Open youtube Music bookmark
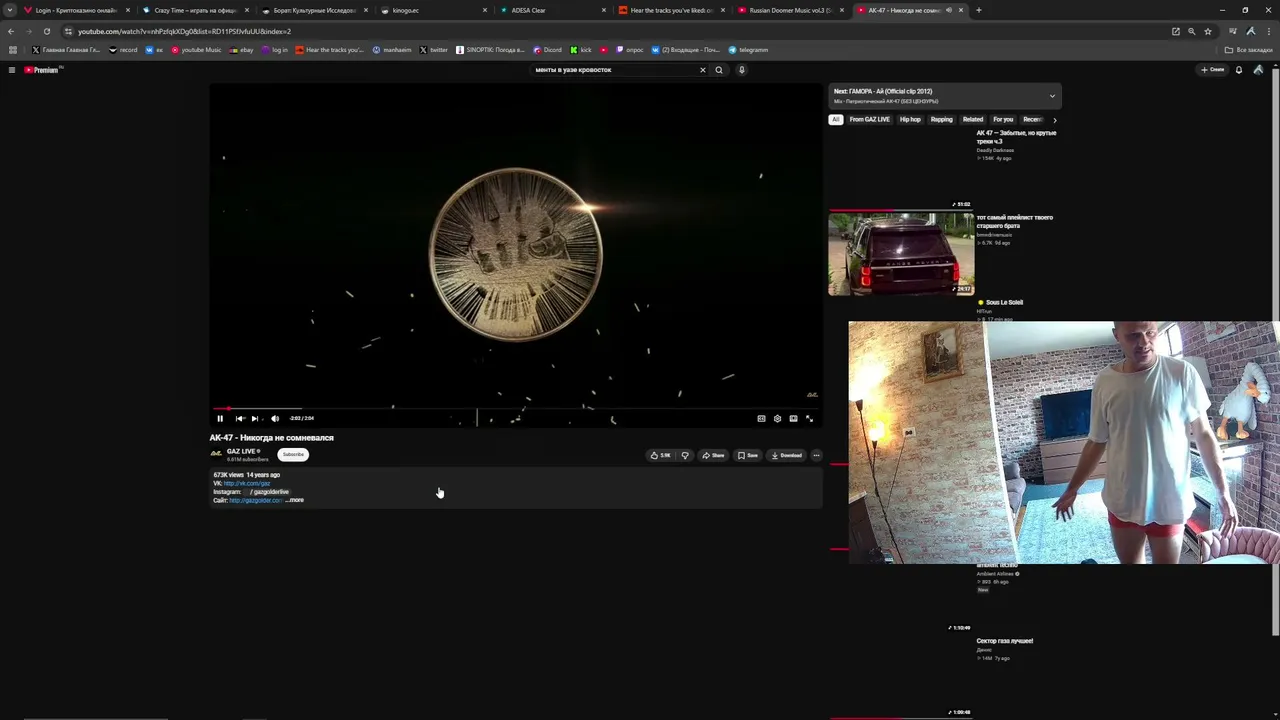1280x720 pixels. [x=196, y=50]
